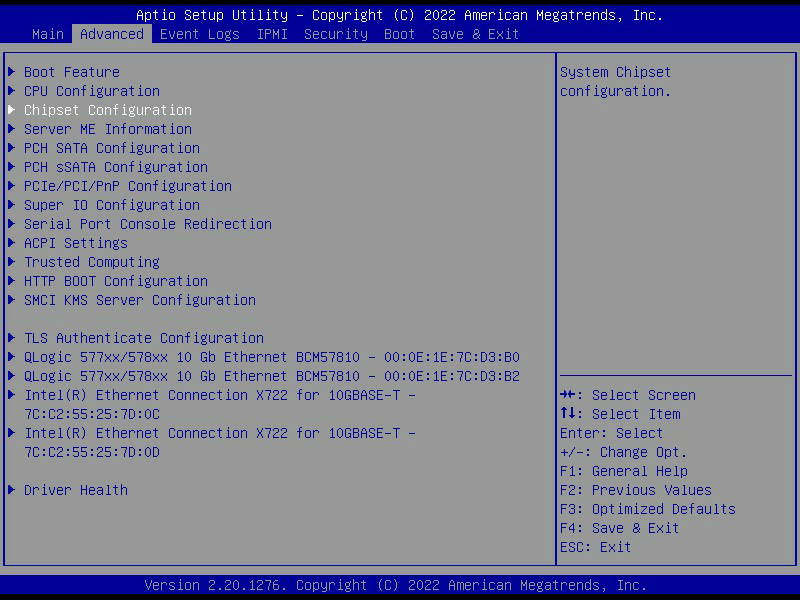Open SMCI KMS Server Configuration

point(140,300)
